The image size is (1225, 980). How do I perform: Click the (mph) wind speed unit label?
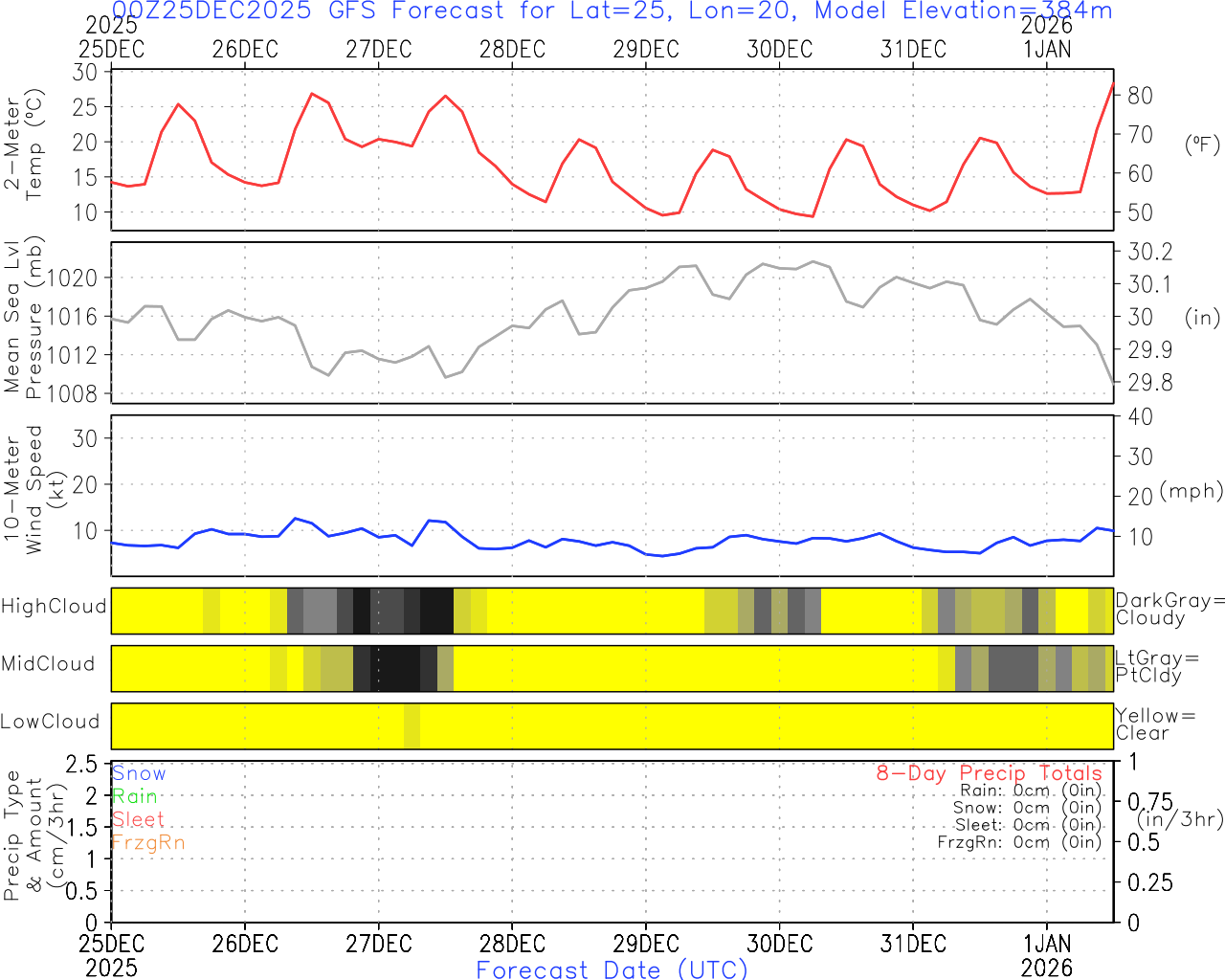[1191, 491]
